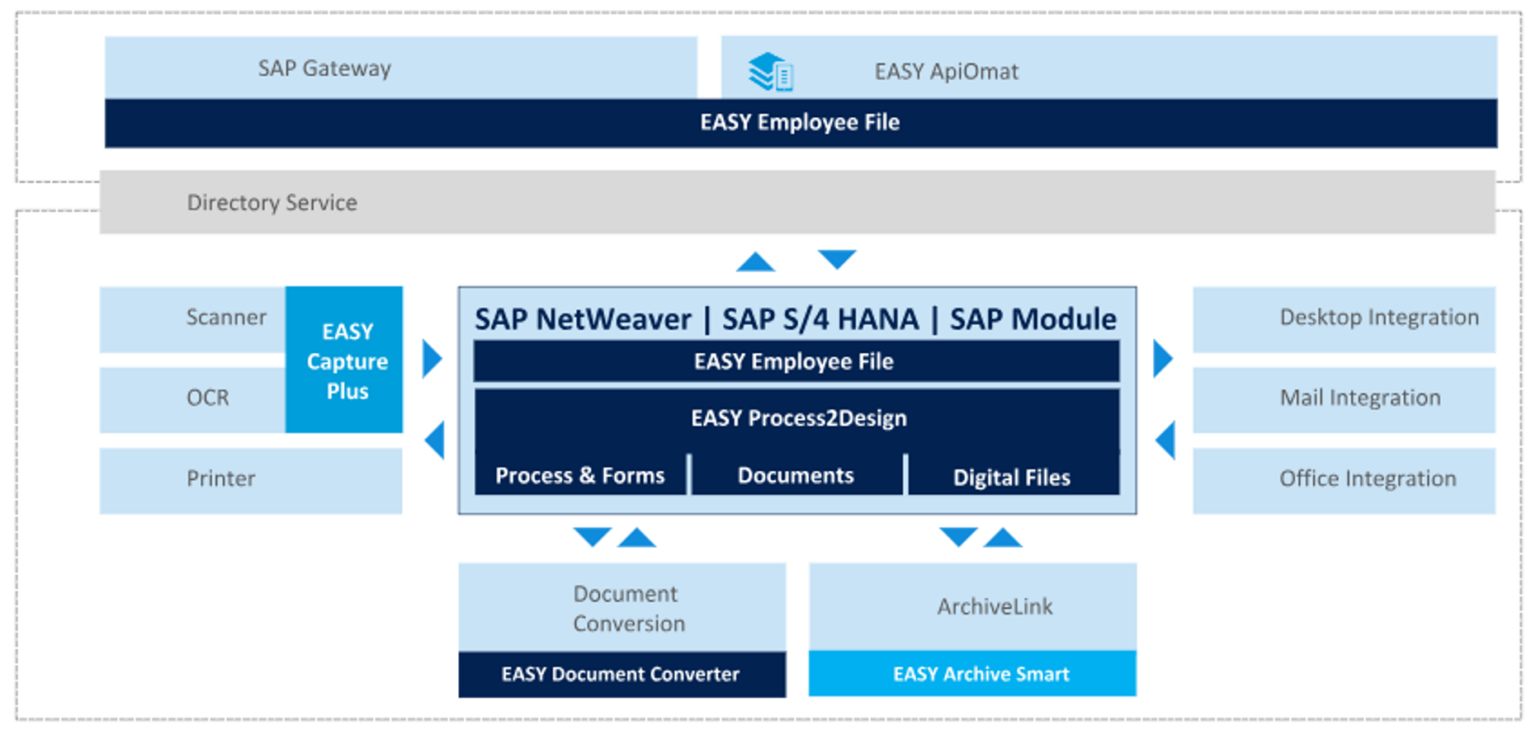Select the Desktop Integration box
The image size is (1536, 735).
pos(1344,319)
